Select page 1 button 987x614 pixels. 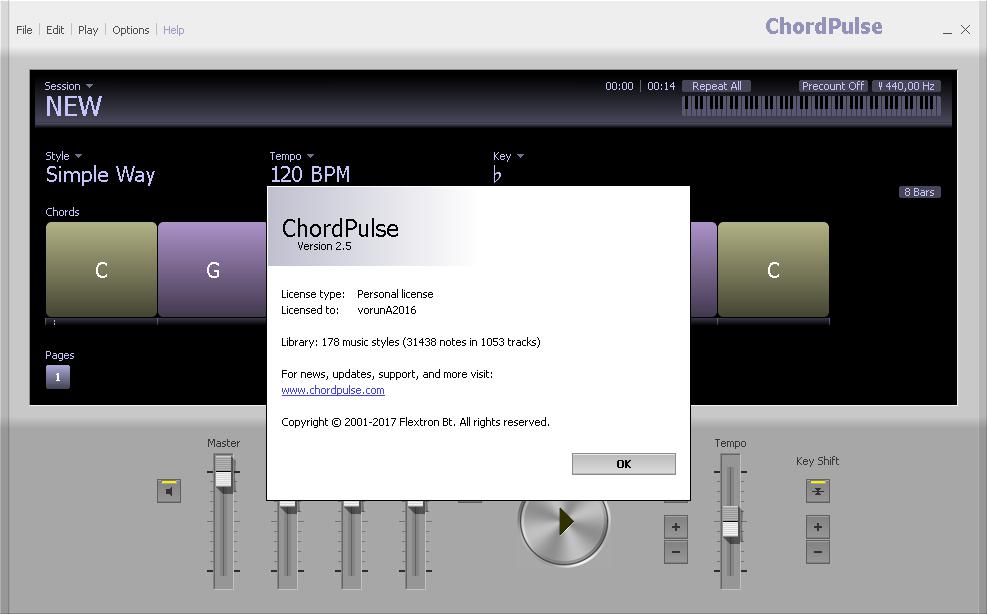tap(58, 377)
